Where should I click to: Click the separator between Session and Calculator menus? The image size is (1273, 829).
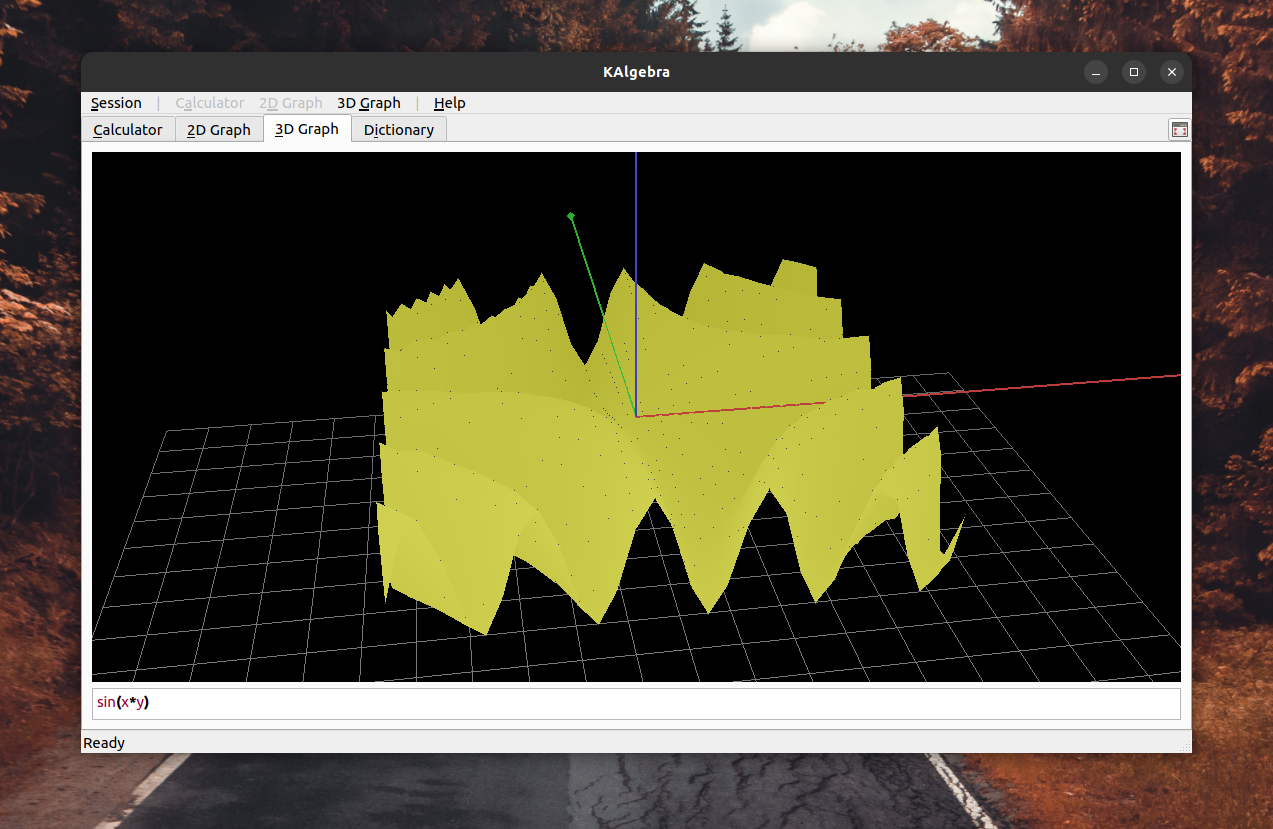156,103
